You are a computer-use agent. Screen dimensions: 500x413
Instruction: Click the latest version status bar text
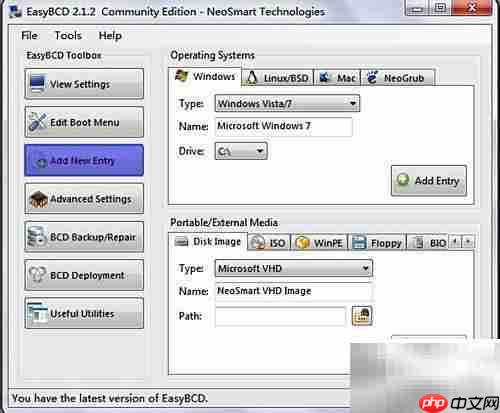110,398
